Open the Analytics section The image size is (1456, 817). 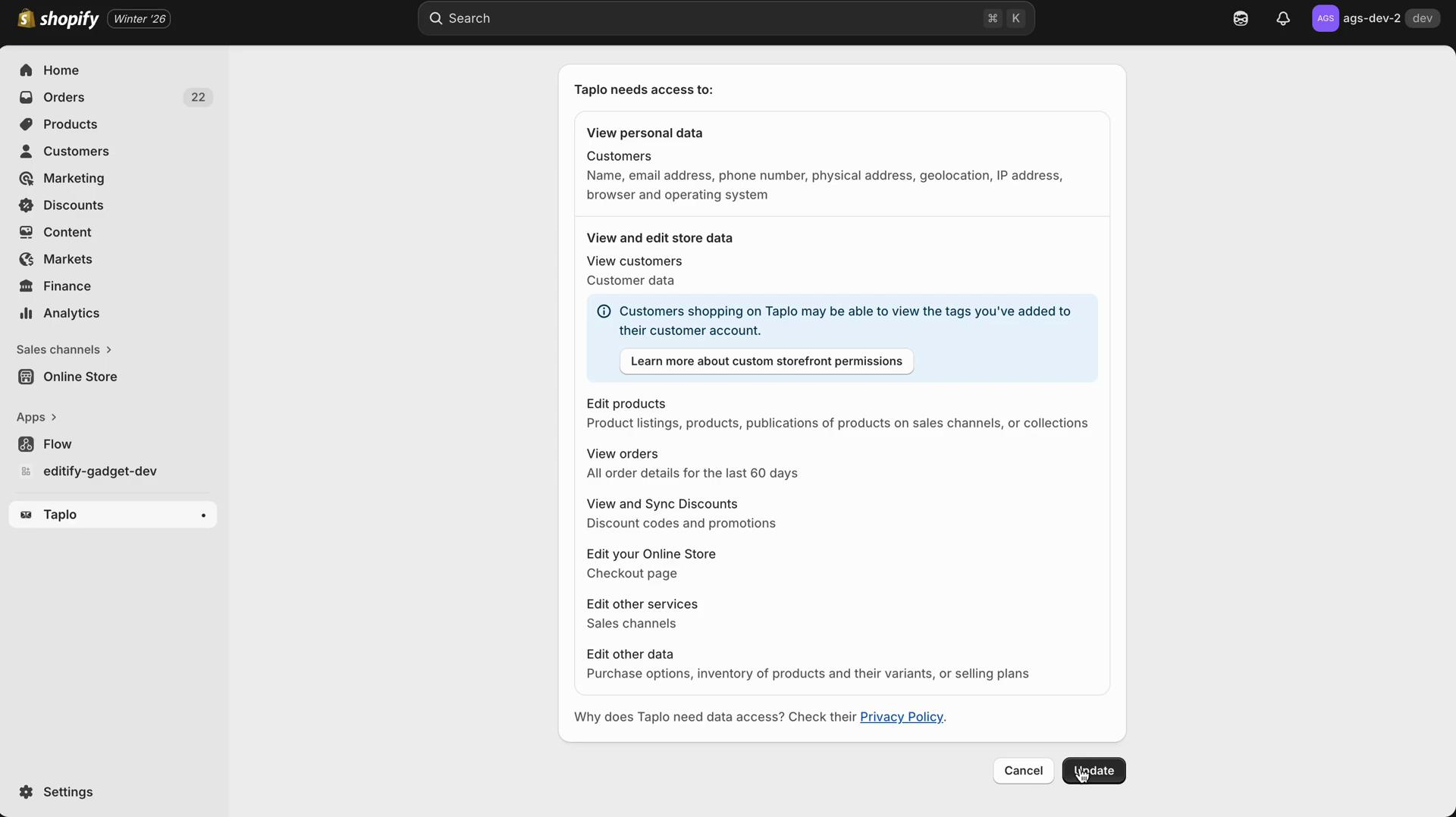click(x=70, y=313)
